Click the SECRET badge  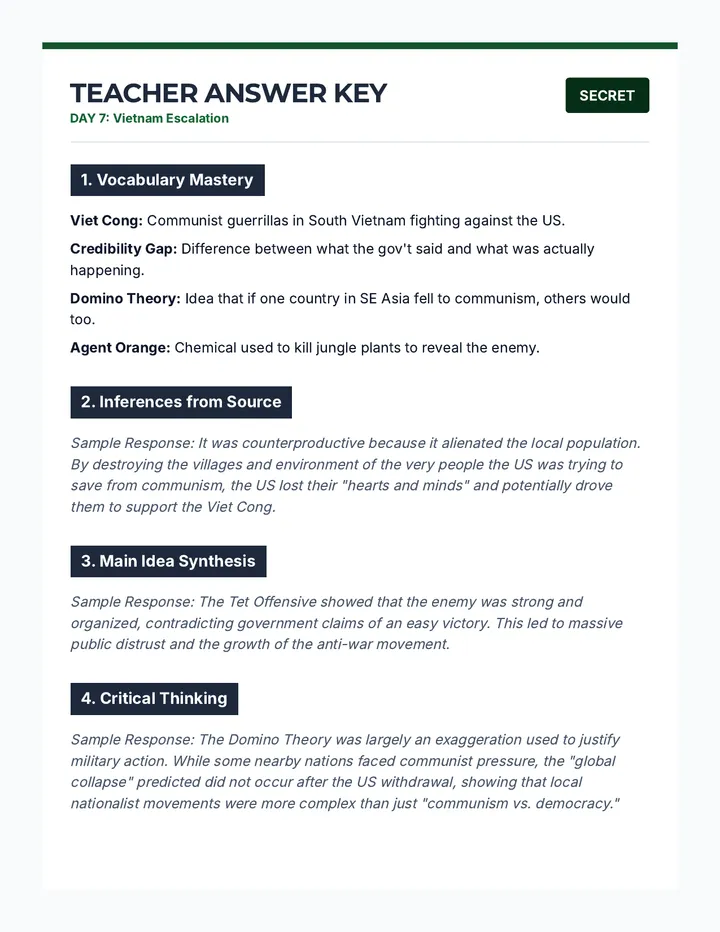[x=607, y=95]
